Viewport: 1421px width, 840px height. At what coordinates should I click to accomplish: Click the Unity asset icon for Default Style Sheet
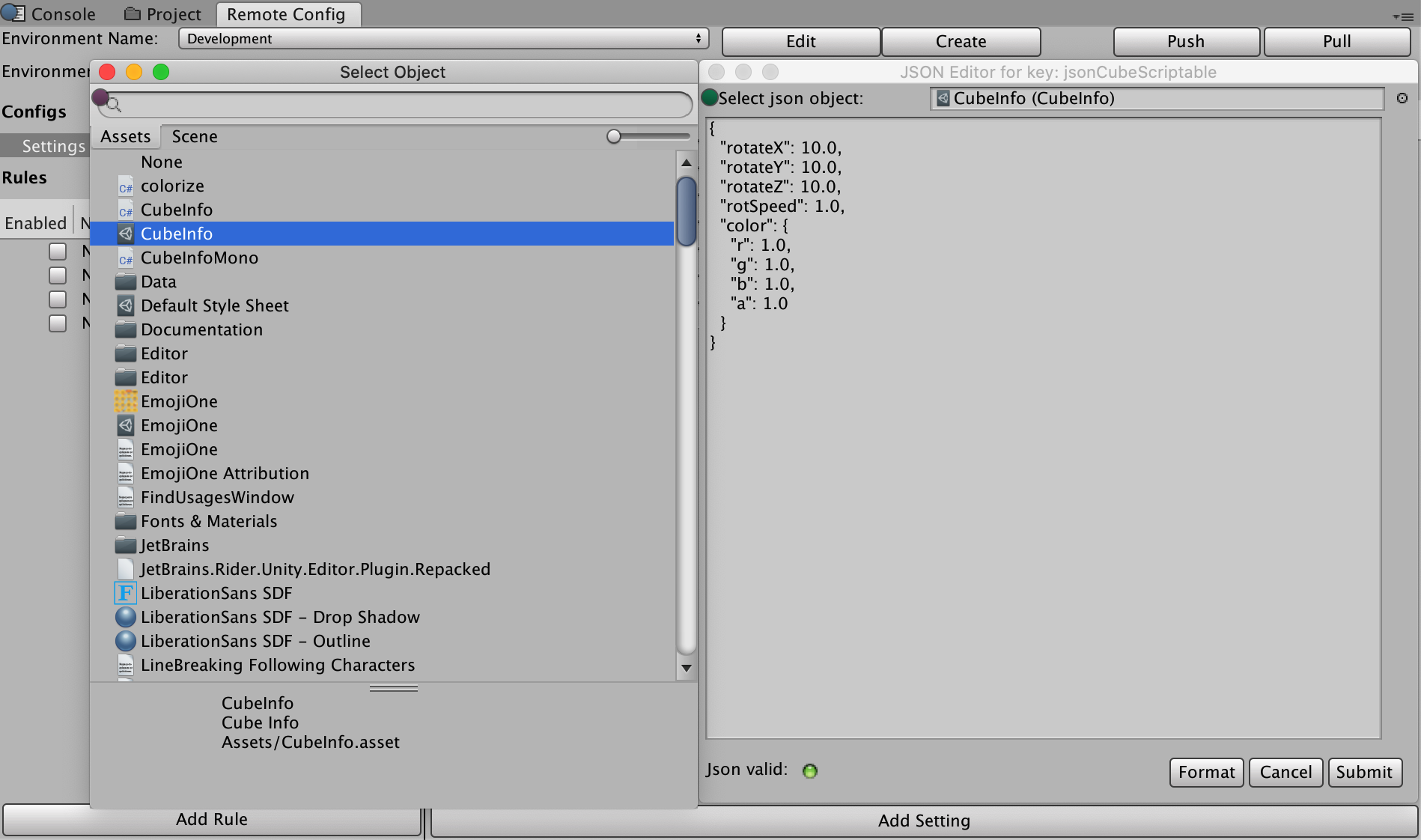click(x=126, y=305)
